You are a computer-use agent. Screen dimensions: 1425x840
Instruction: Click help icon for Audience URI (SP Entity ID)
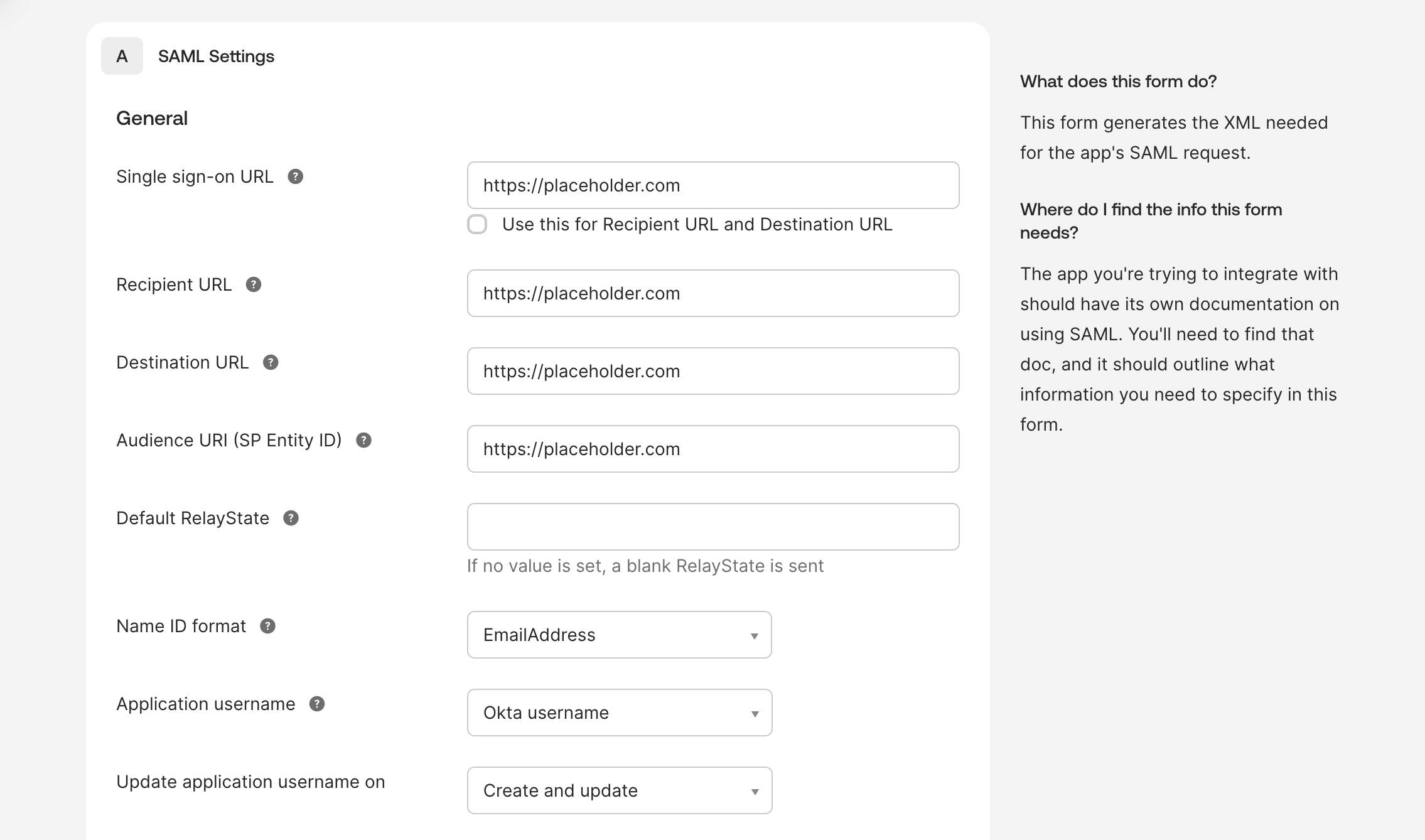[364, 441]
